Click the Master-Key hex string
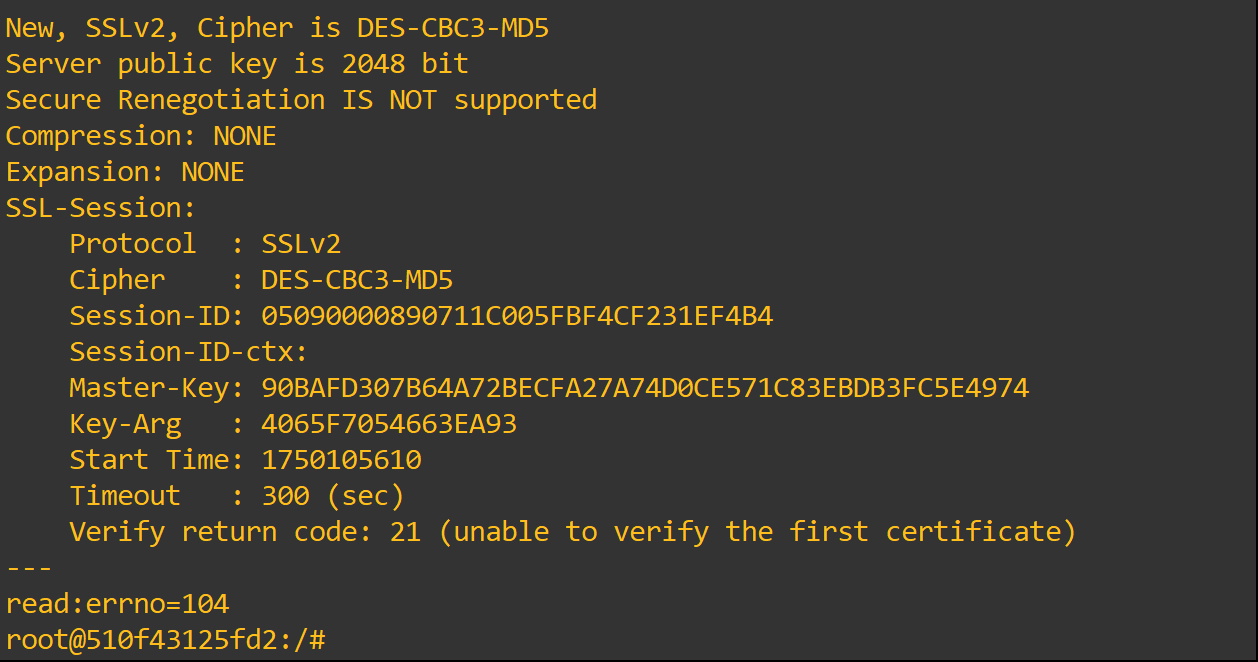The image size is (1258, 662). (645, 388)
